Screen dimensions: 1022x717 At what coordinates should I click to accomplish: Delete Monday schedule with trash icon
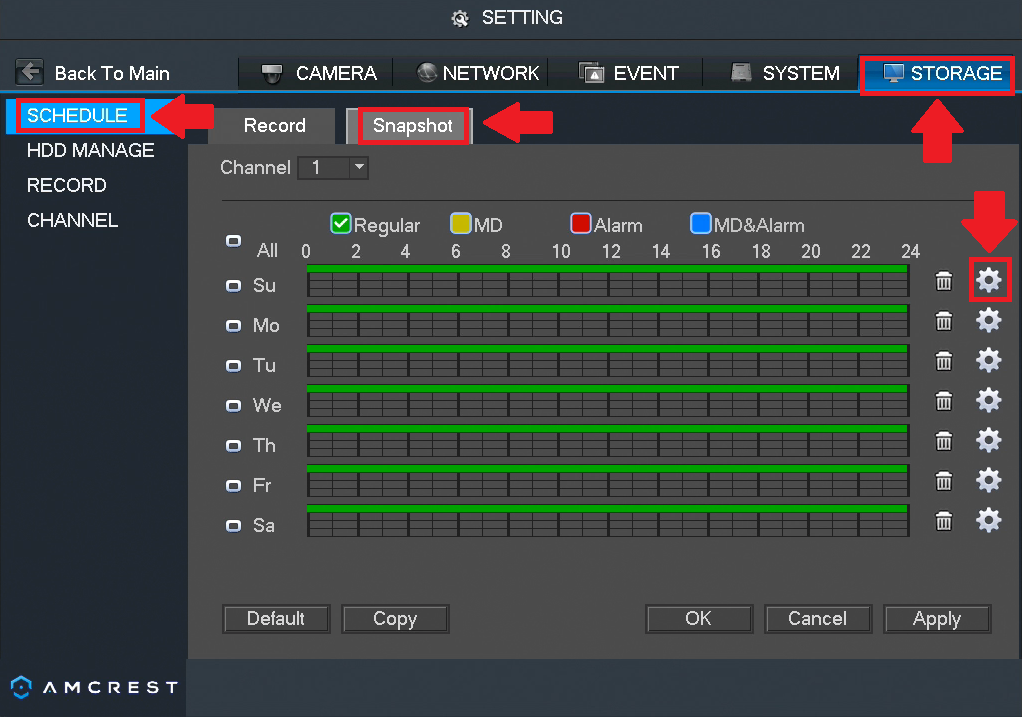(x=944, y=321)
